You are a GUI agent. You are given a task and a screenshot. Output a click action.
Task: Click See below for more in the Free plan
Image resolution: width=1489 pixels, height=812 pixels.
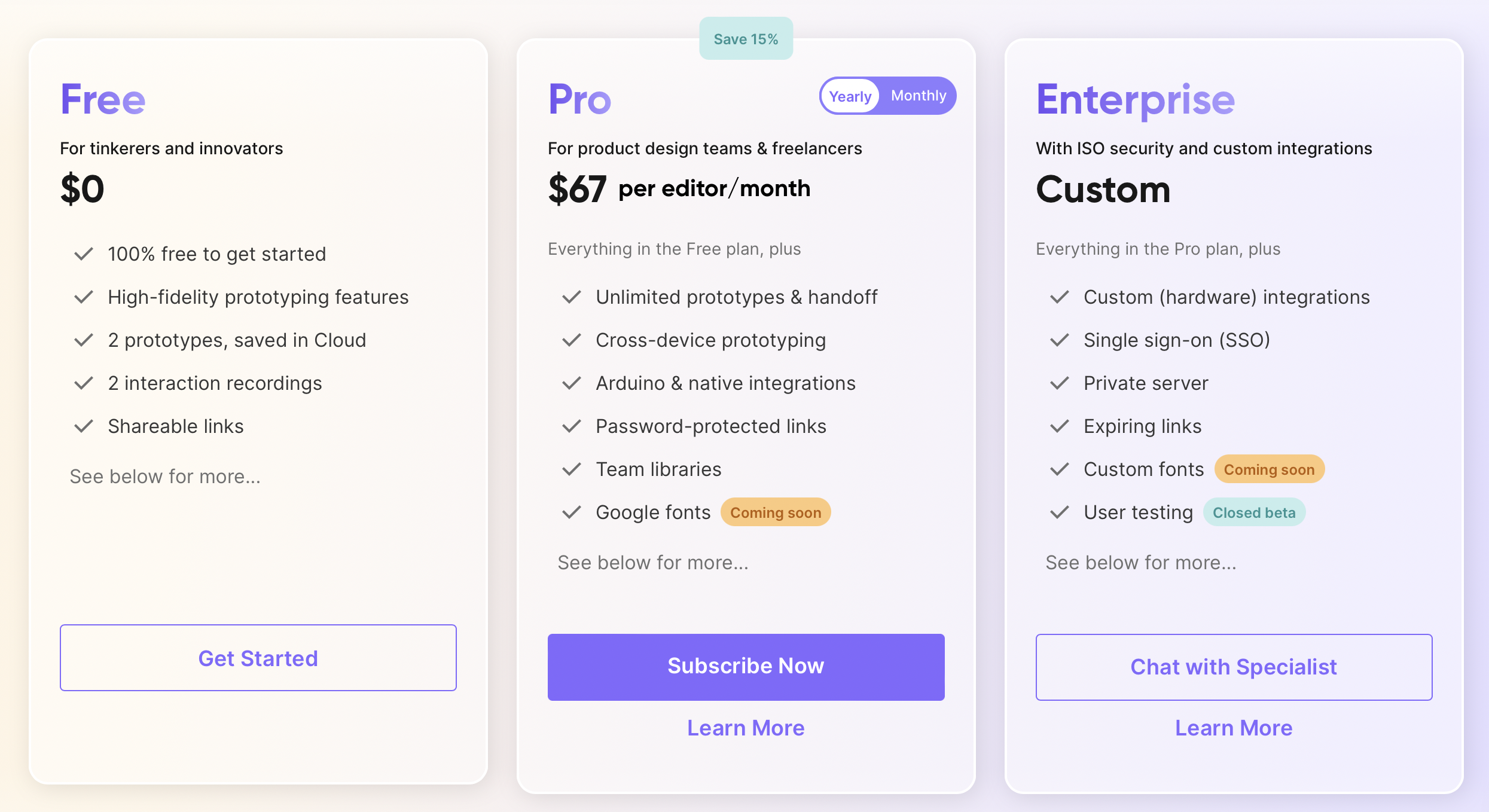(x=165, y=477)
